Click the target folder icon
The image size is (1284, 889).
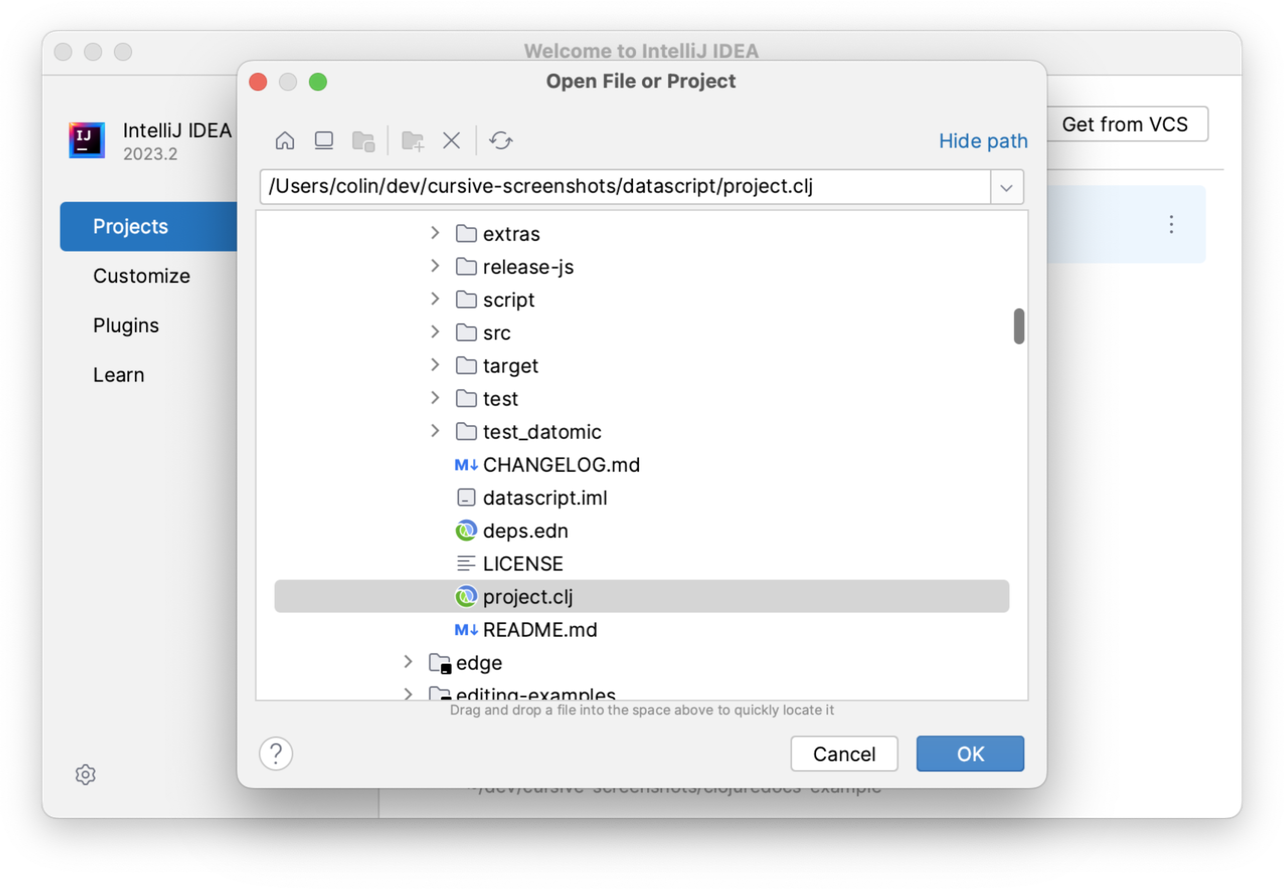[x=466, y=366]
